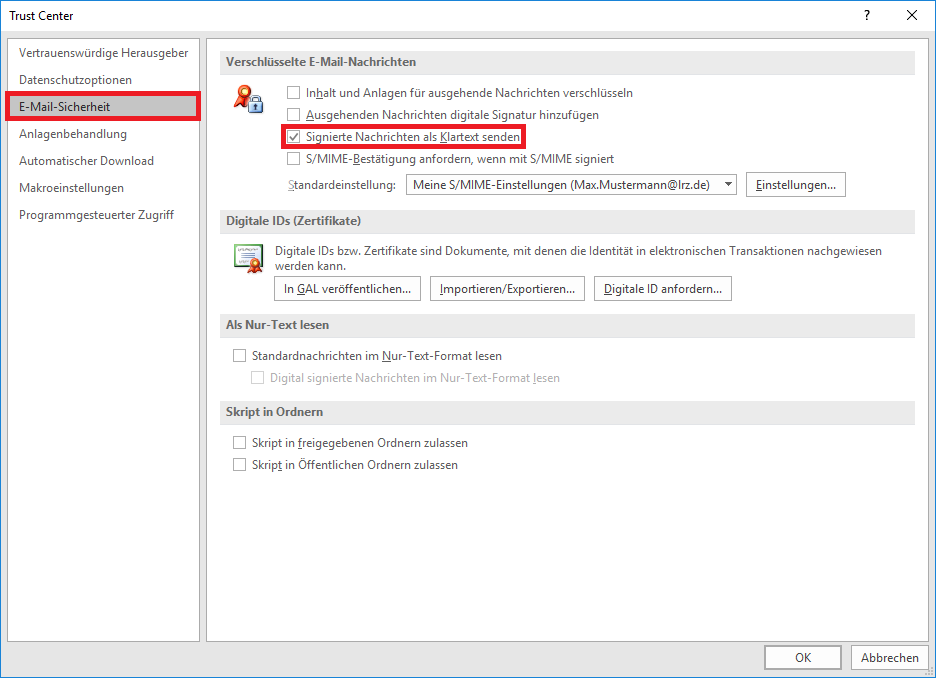Enable S/MIME-Bestätigung anfordern checkbox
The height and width of the screenshot is (678, 936).
[x=294, y=159]
